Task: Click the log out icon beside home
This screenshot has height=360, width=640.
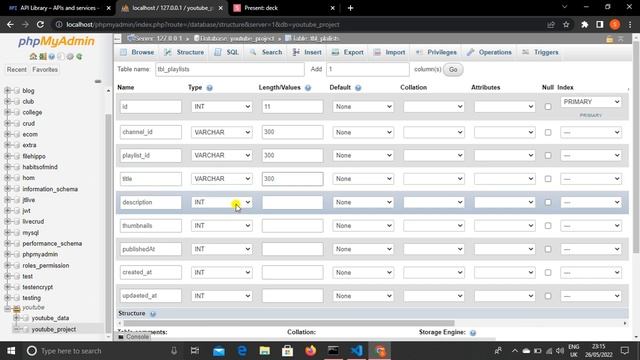Action: tap(42, 56)
